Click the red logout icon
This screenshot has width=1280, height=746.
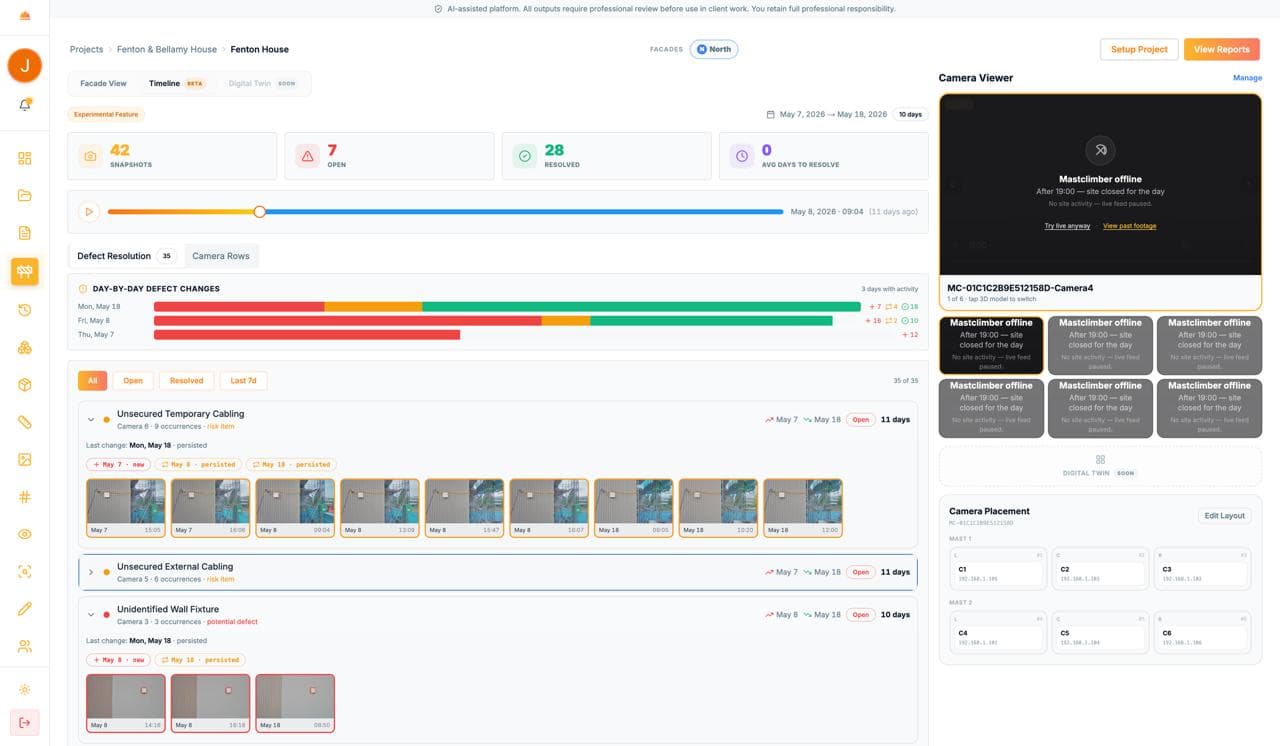[25, 722]
